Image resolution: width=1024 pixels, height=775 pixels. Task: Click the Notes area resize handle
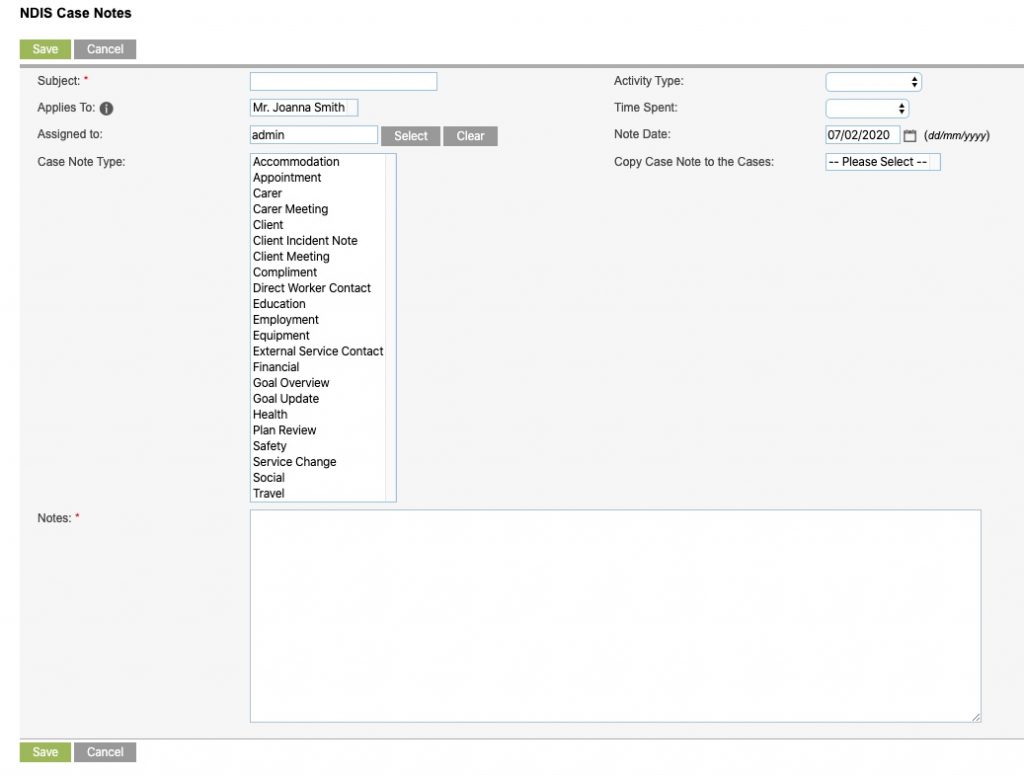(x=976, y=718)
